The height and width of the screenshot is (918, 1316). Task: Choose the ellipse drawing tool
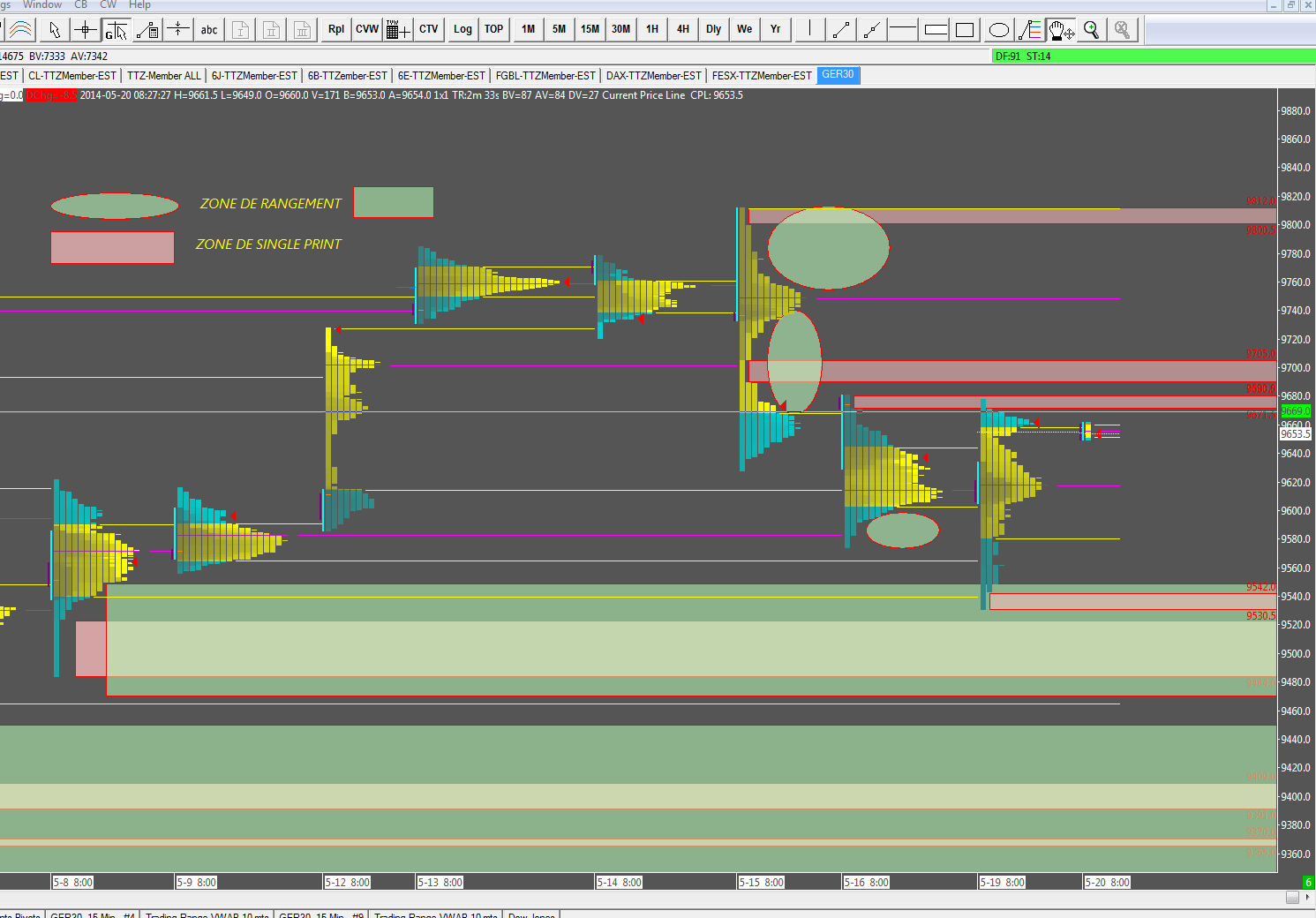point(998,30)
